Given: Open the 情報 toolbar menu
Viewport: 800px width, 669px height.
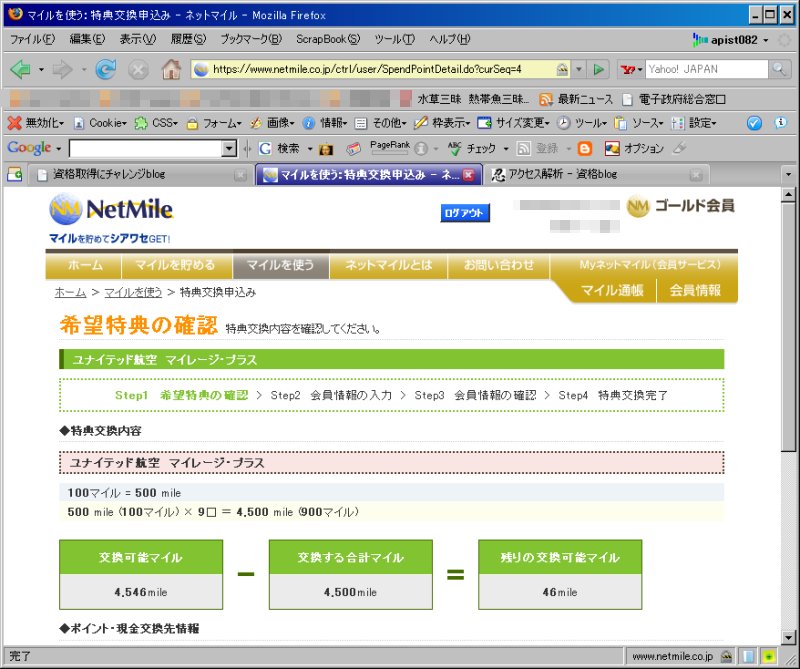Looking at the screenshot, I should point(325,123).
